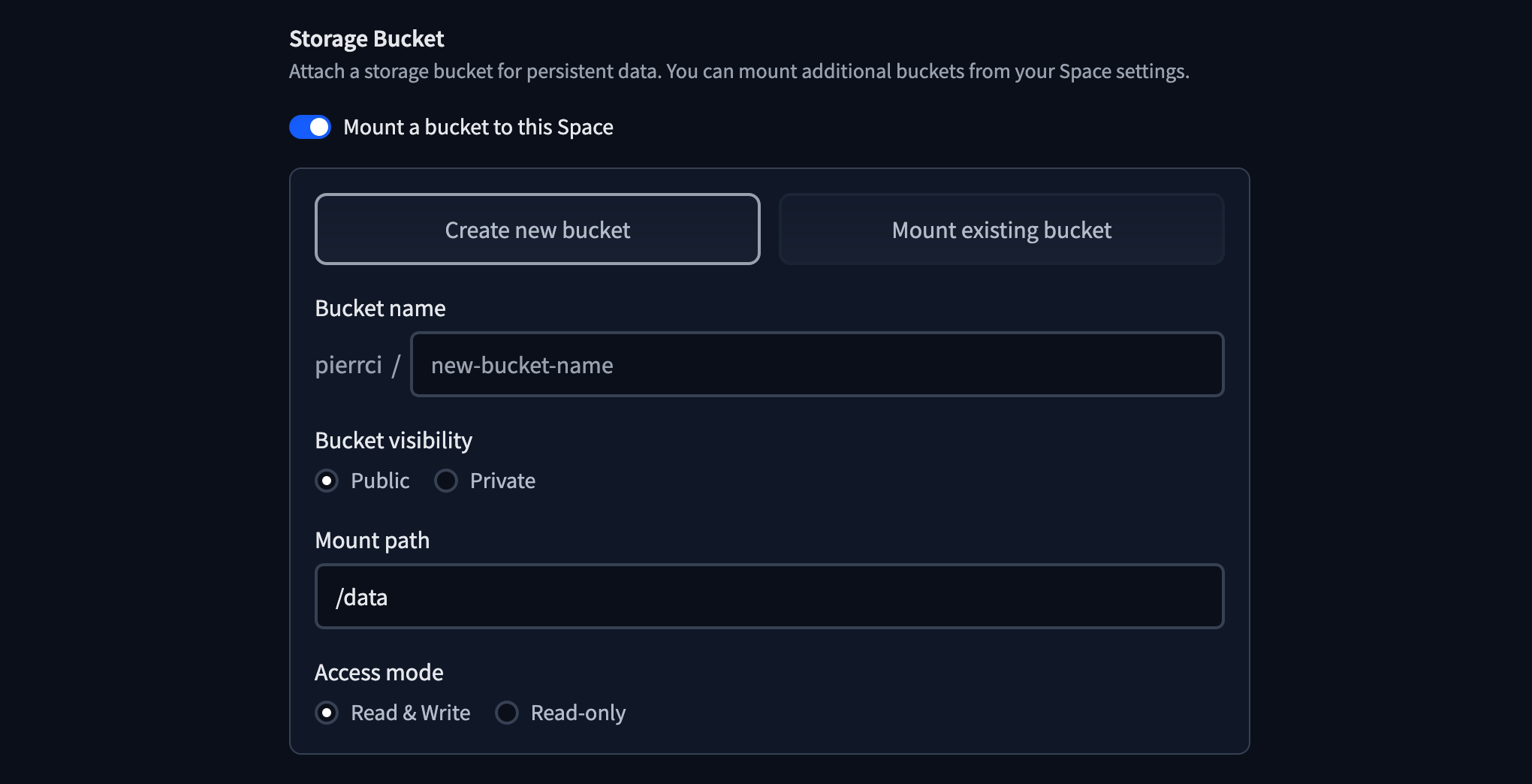The height and width of the screenshot is (784, 1532).
Task: Switch to the Mount existing bucket tab
Action: 1001,229
